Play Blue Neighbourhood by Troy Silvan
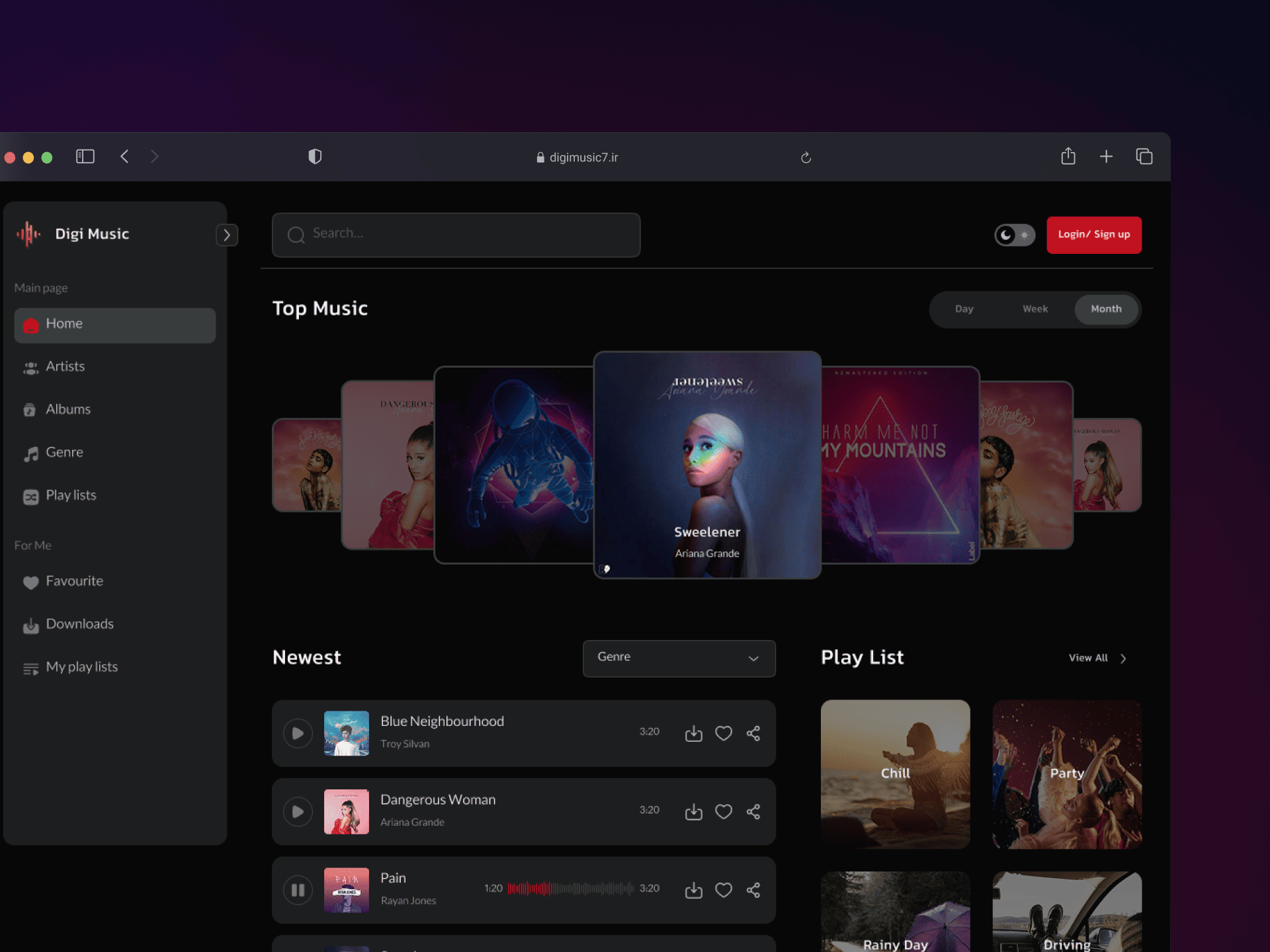Image resolution: width=1270 pixels, height=952 pixels. 298,733
